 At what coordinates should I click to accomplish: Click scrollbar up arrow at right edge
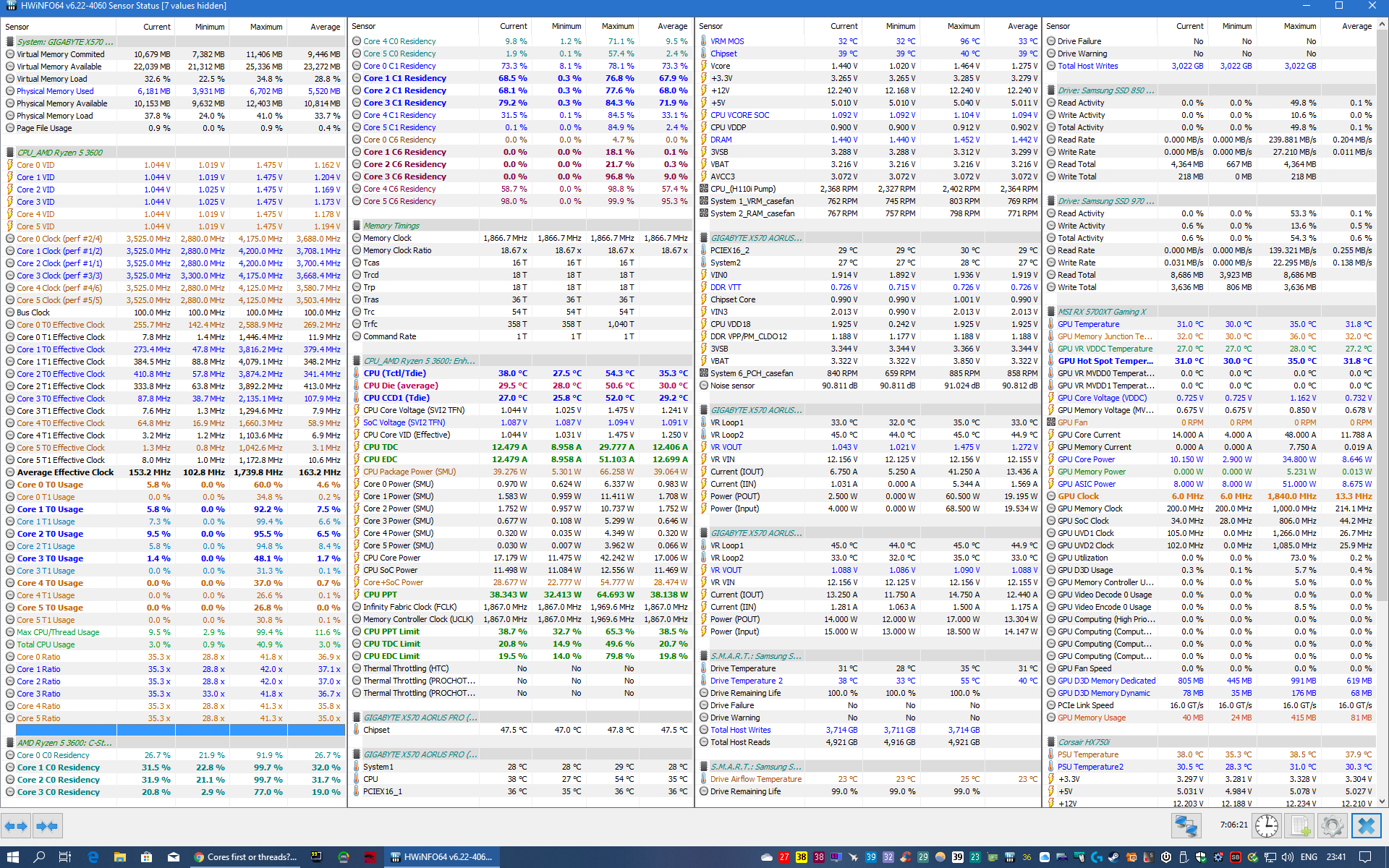coord(1382,24)
